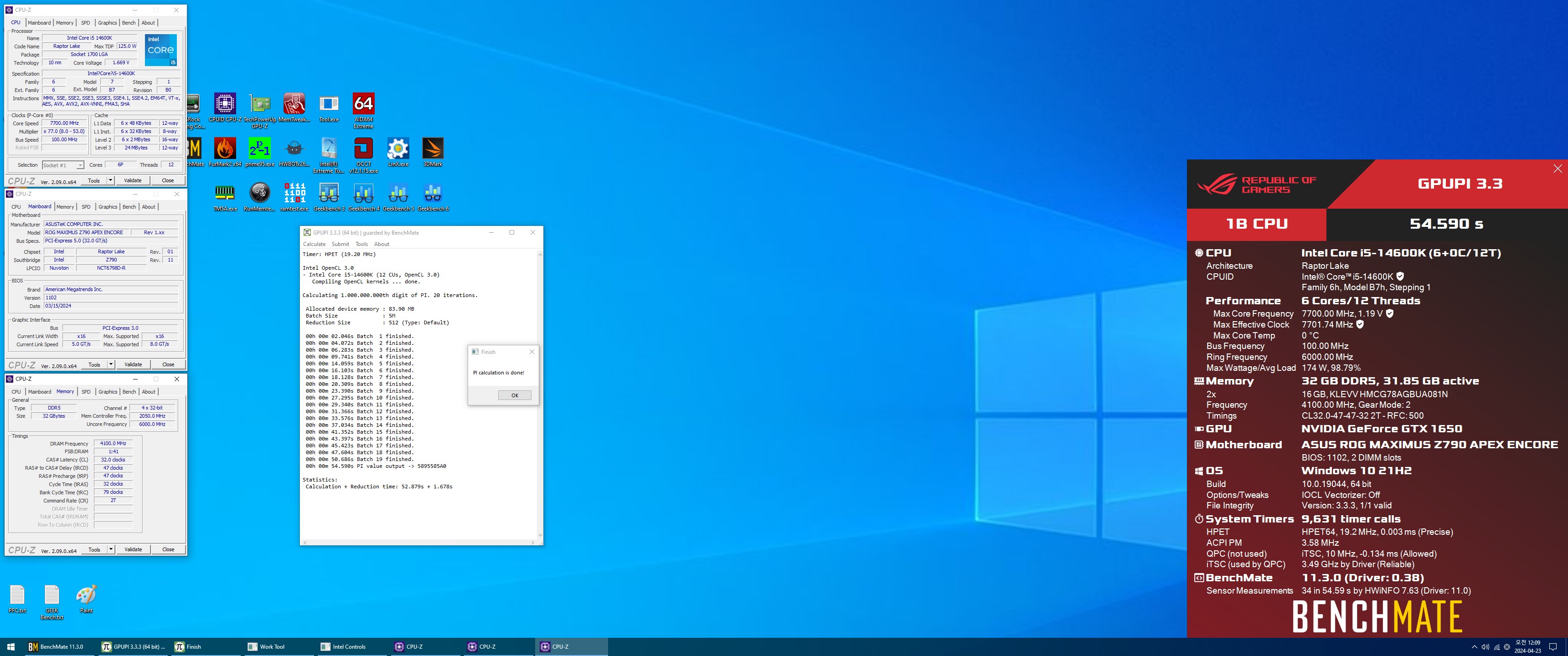Viewport: 1568px width, 656px height.
Task: Click Tools button in Memory CPU-Z window
Action: coord(94,549)
